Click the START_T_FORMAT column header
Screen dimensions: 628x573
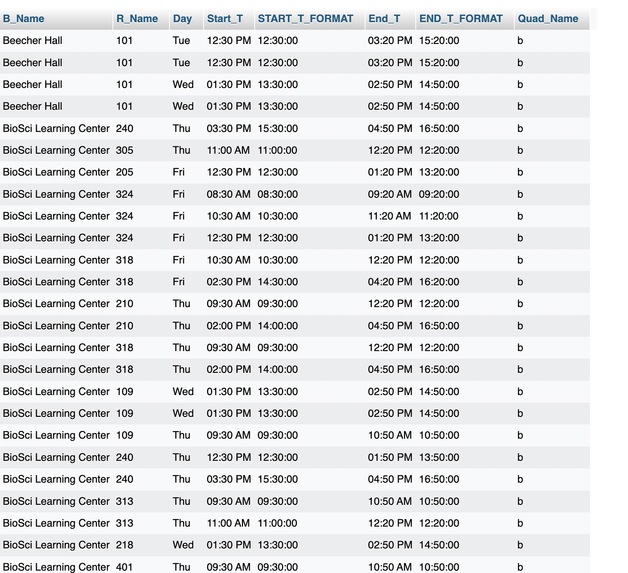click(x=306, y=19)
